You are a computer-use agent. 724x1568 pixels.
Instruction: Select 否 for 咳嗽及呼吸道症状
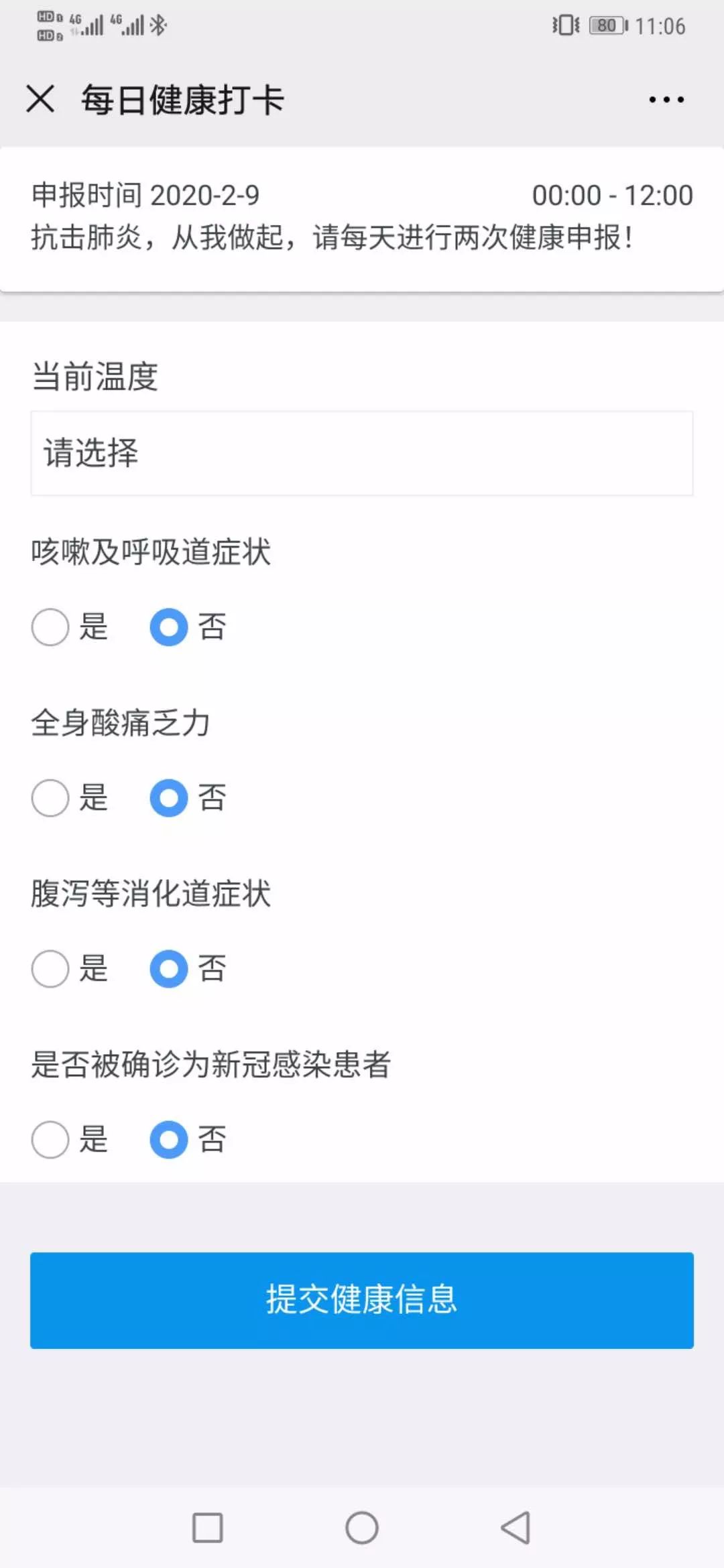pos(169,627)
